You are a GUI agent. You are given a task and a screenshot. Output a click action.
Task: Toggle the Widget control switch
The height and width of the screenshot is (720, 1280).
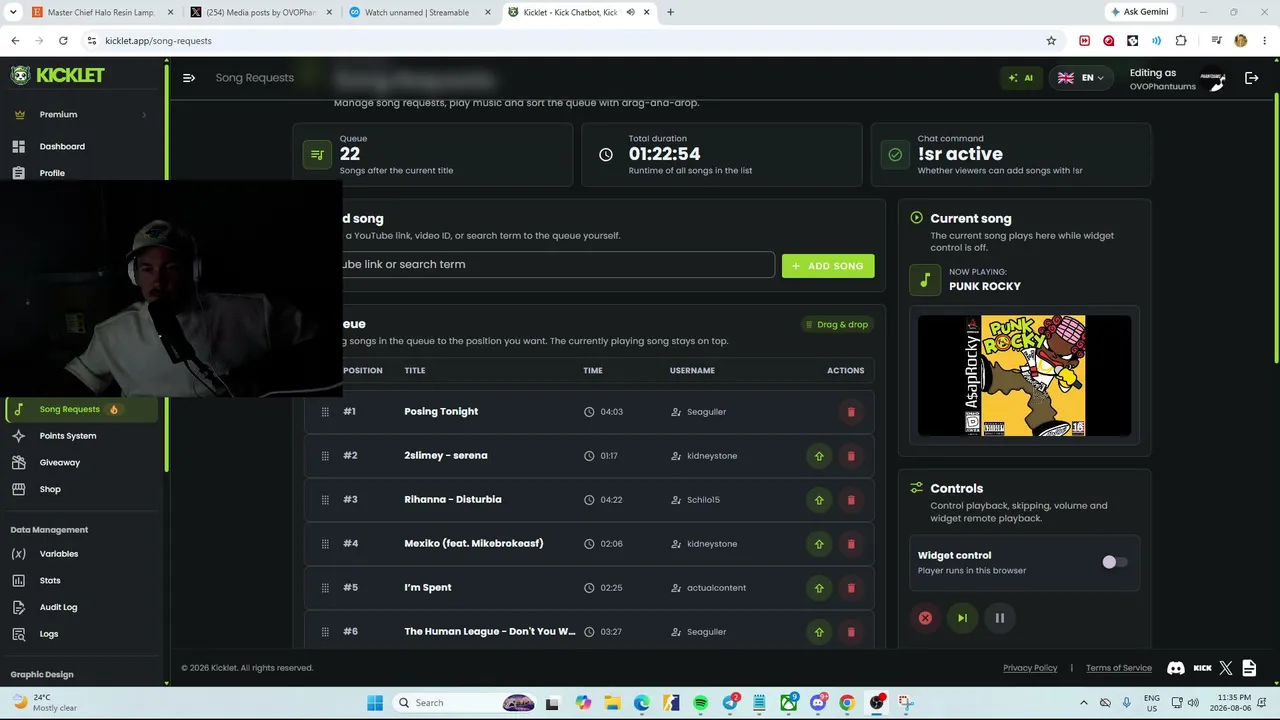coord(1114,562)
